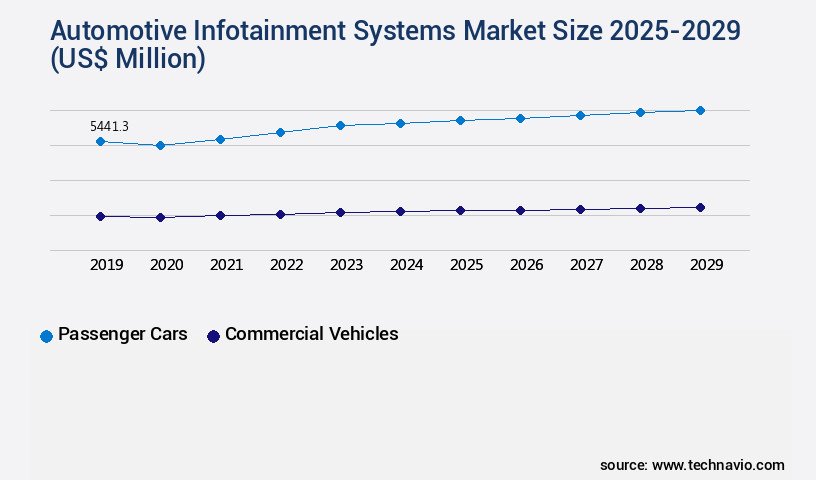The image size is (816, 480).
Task: Click the 5441.3 data value label
Action: point(109,126)
